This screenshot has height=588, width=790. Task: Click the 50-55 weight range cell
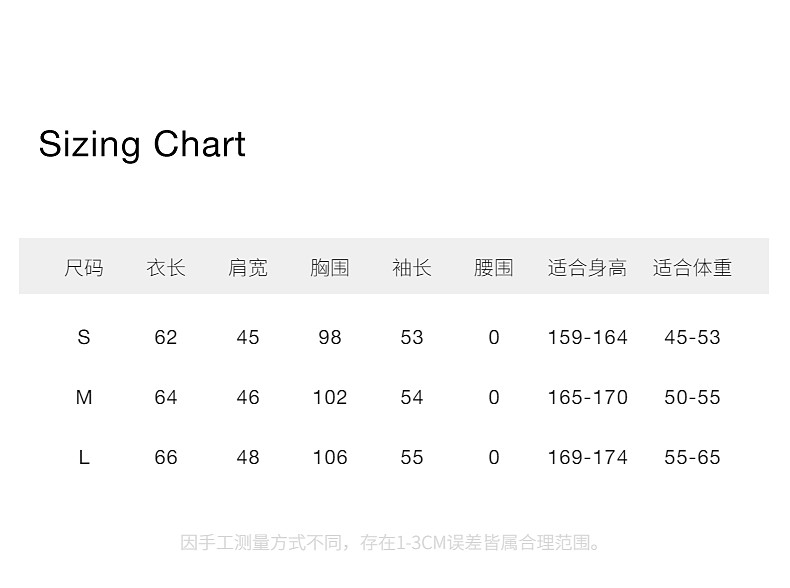692,398
